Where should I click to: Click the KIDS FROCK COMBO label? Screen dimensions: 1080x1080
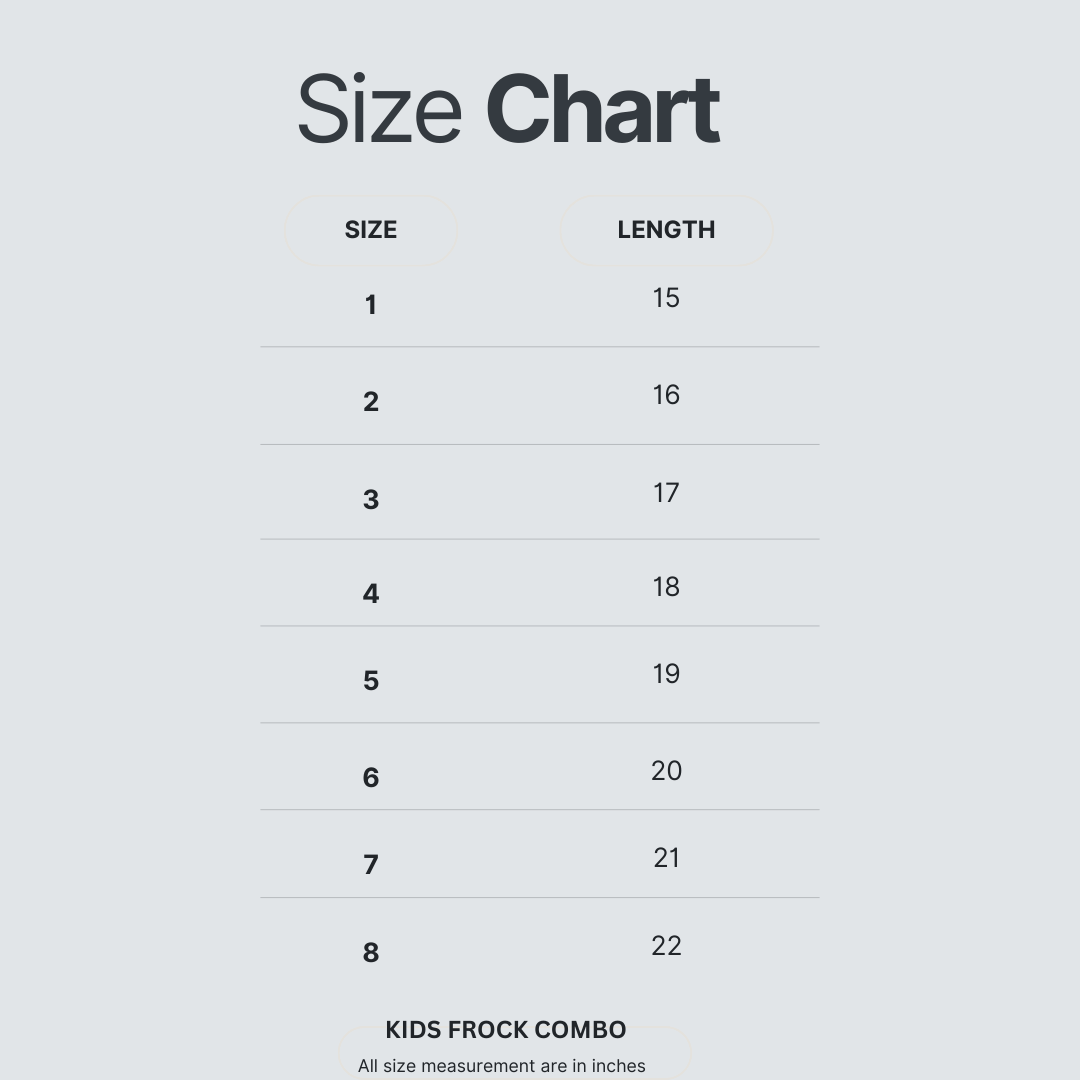(506, 1030)
